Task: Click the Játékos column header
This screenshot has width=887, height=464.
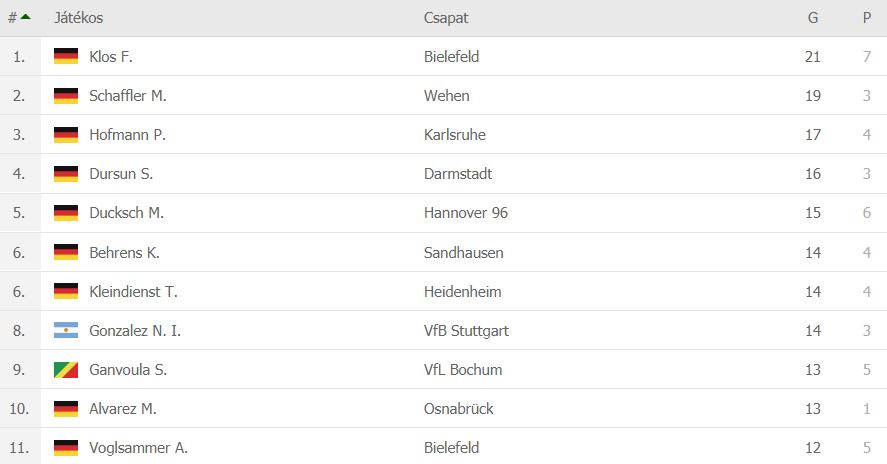Action: (78, 18)
